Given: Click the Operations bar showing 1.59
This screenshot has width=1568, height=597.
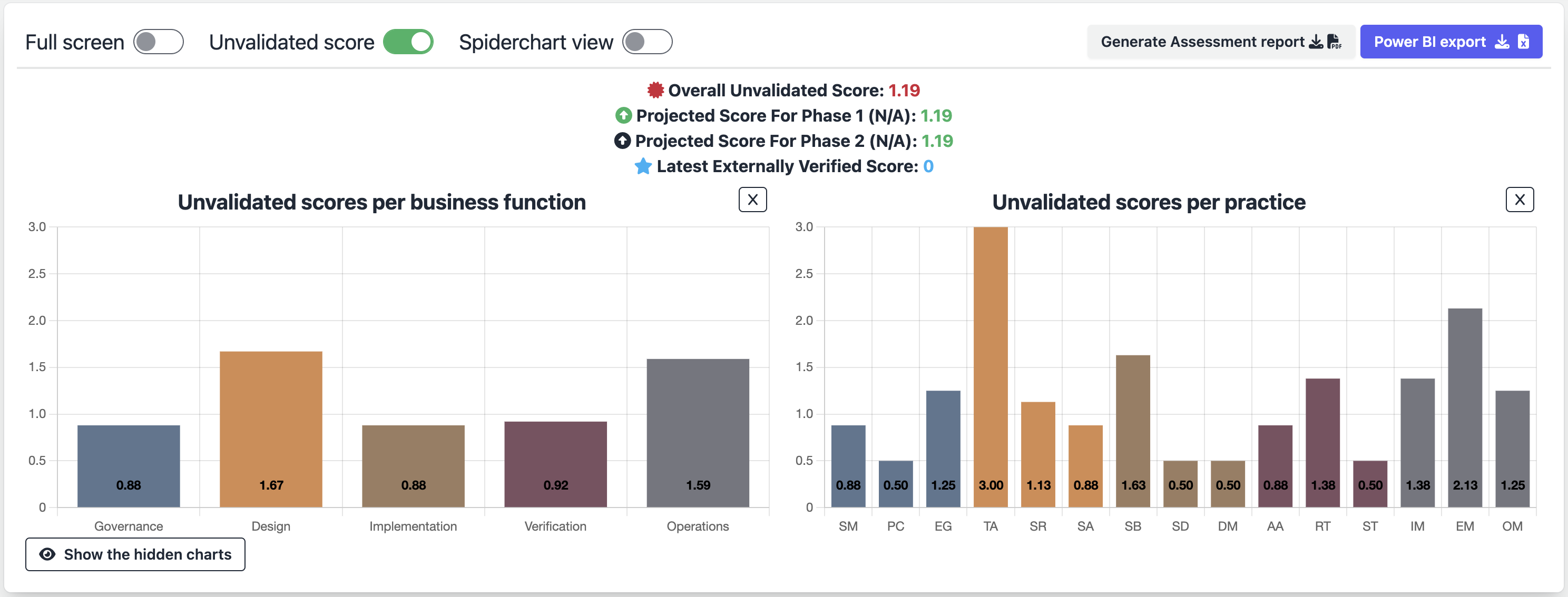Looking at the screenshot, I should click(x=698, y=432).
